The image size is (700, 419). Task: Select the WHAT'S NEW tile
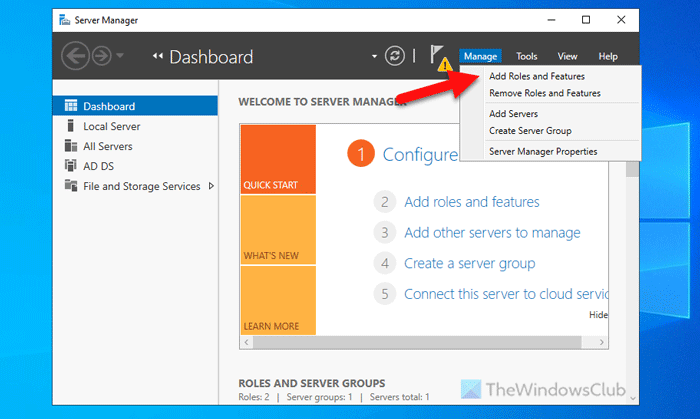point(278,230)
